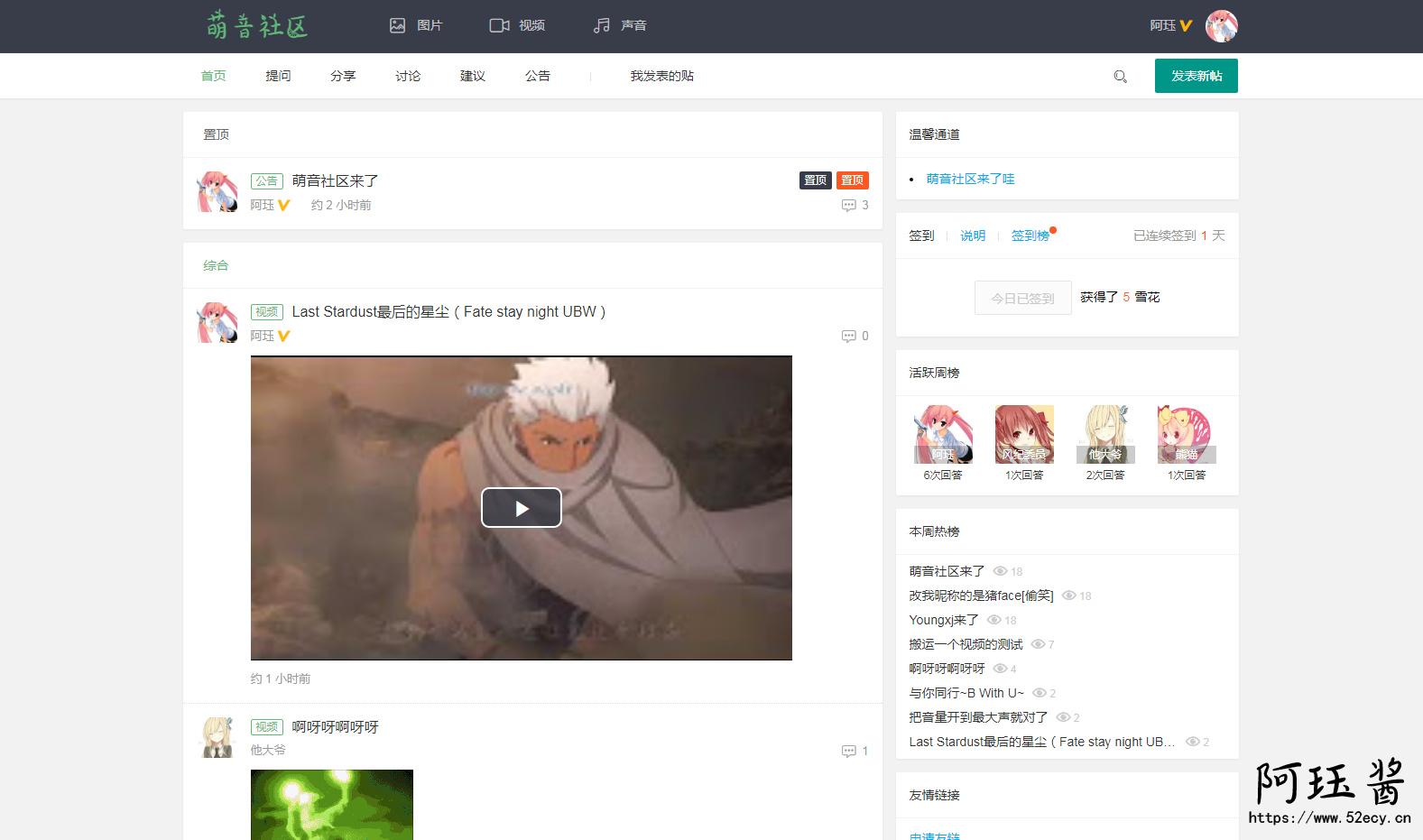Play the Last Stardust video
Screen dimensions: 1423x840
[521, 508]
